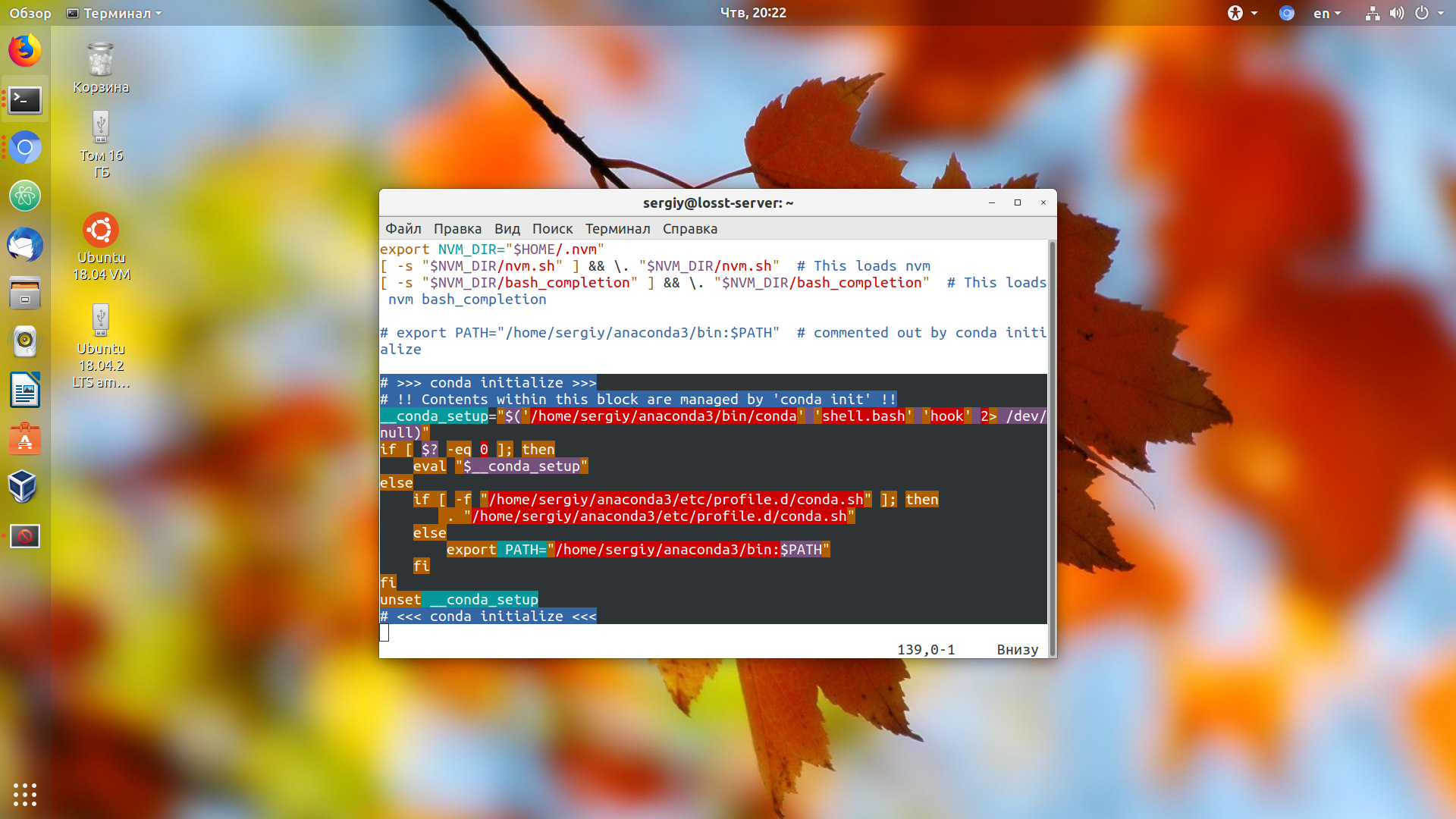
Task: Open the en keyboard layout dropdown
Action: point(1327,13)
